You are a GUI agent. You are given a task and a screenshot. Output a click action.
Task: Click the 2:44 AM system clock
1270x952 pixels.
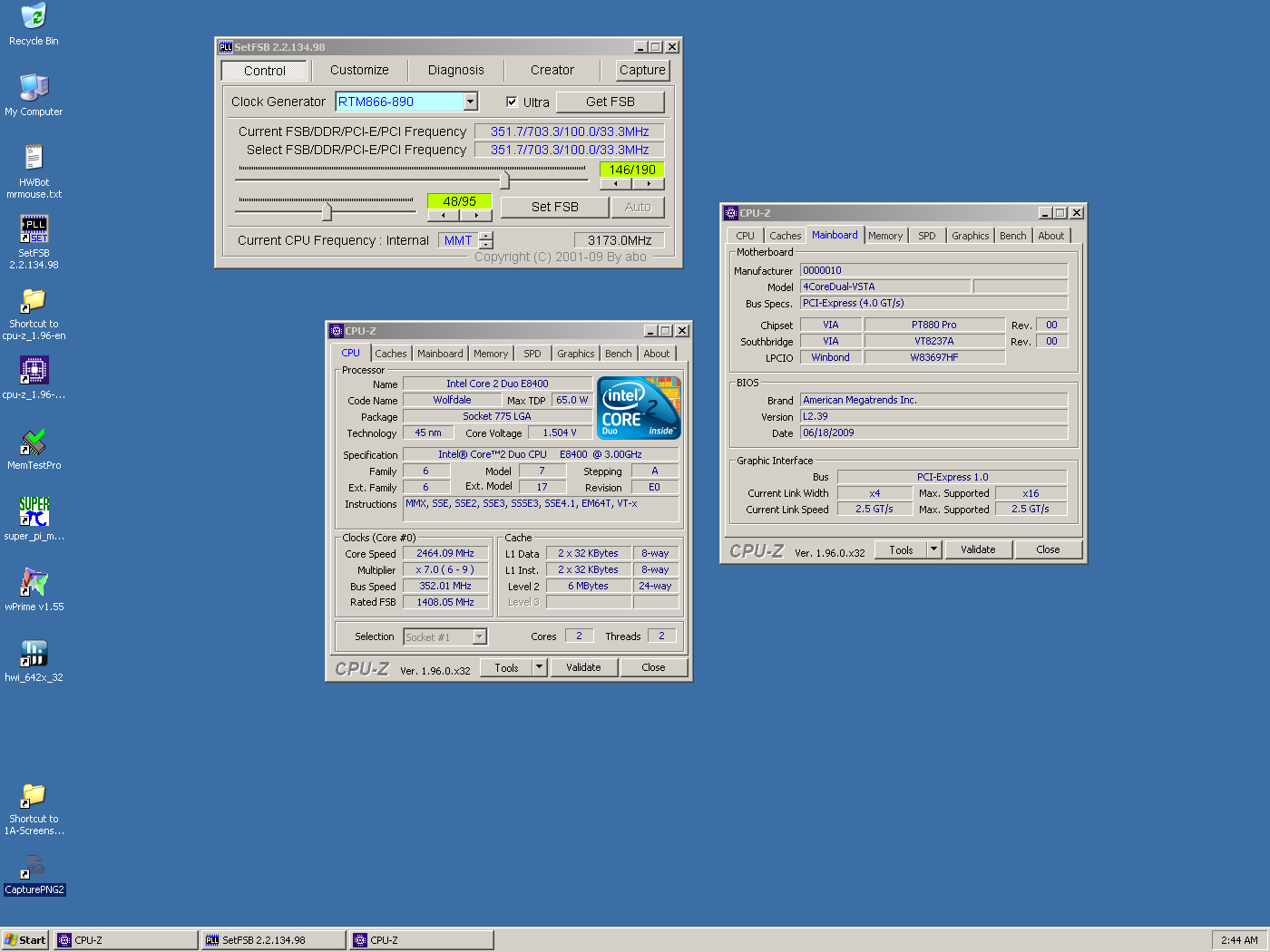(1239, 940)
